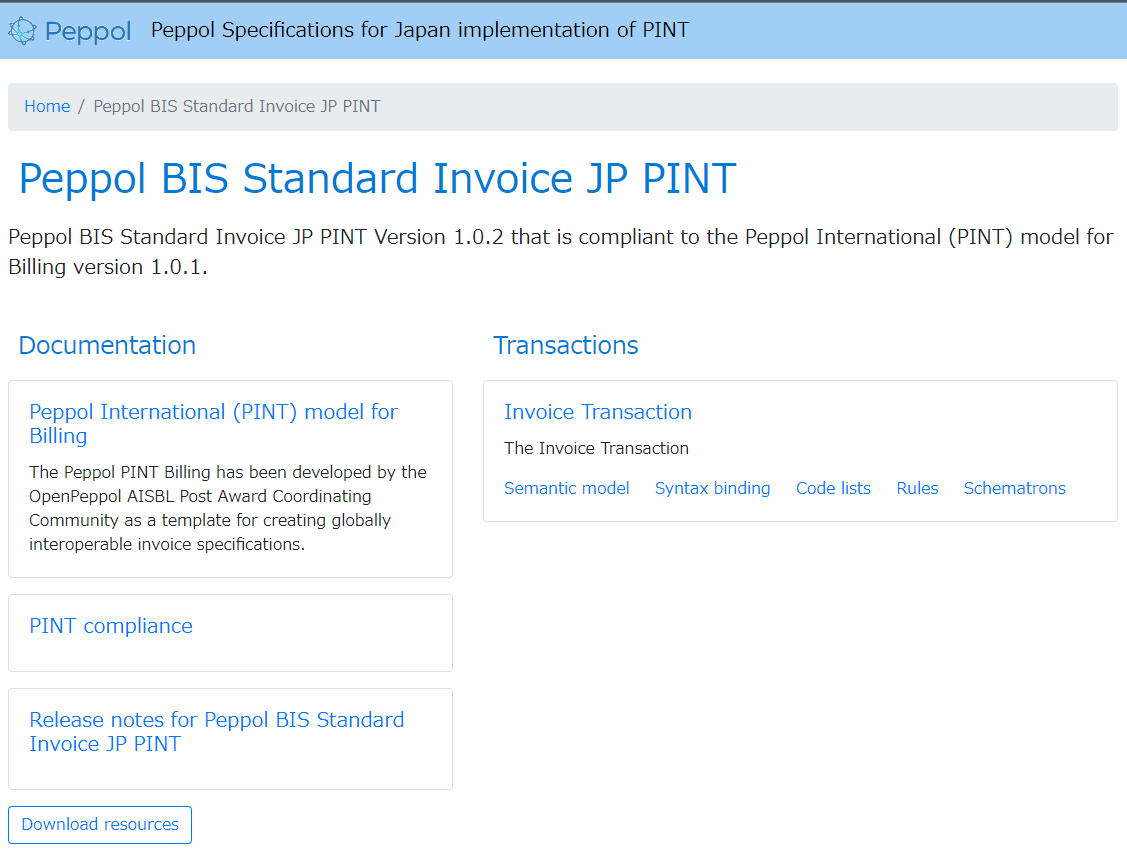Click the page title Peppol BIS Standard Invoice JP PINT
1127x849 pixels.
click(377, 178)
